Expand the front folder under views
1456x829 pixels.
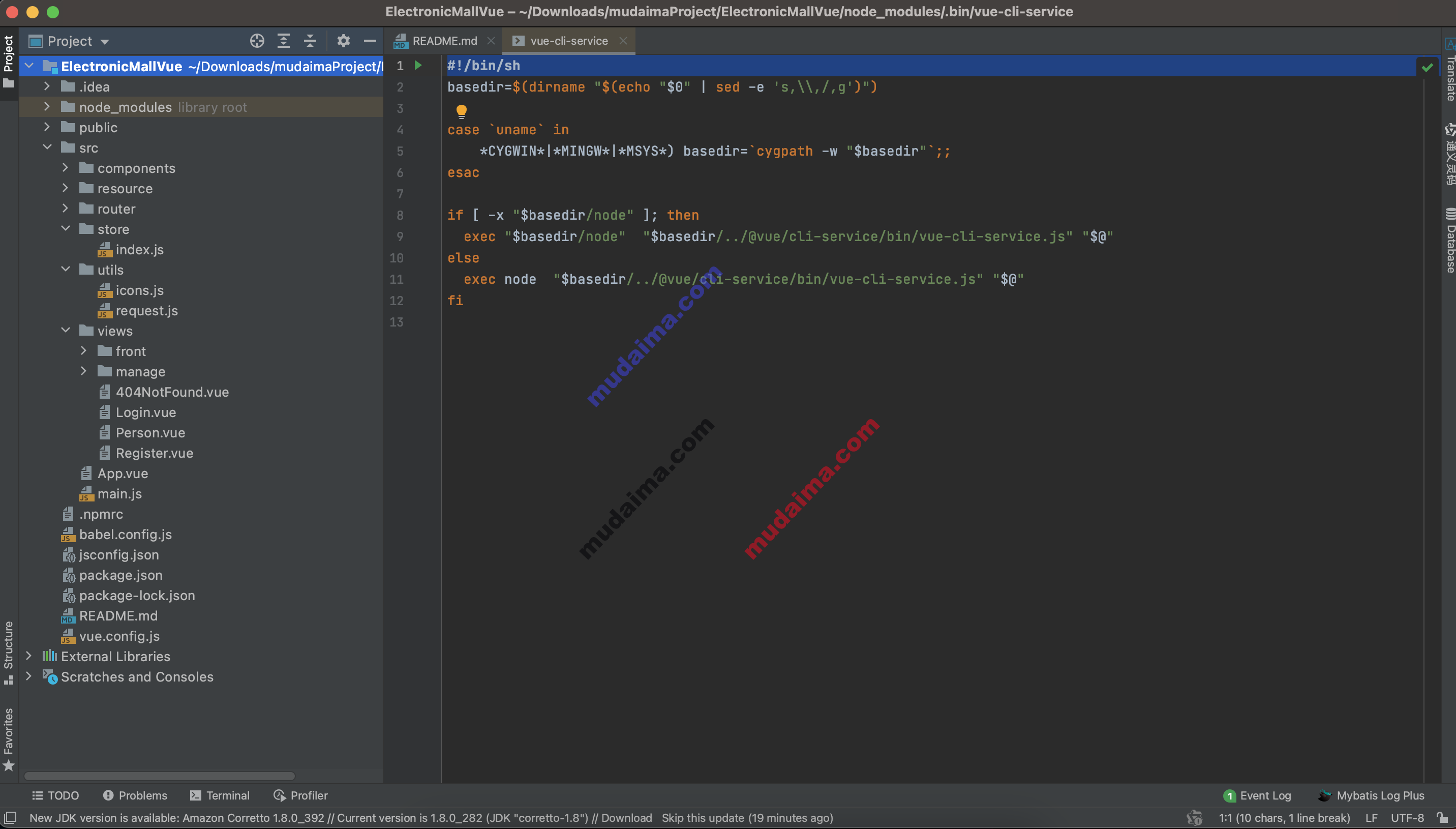coord(84,350)
